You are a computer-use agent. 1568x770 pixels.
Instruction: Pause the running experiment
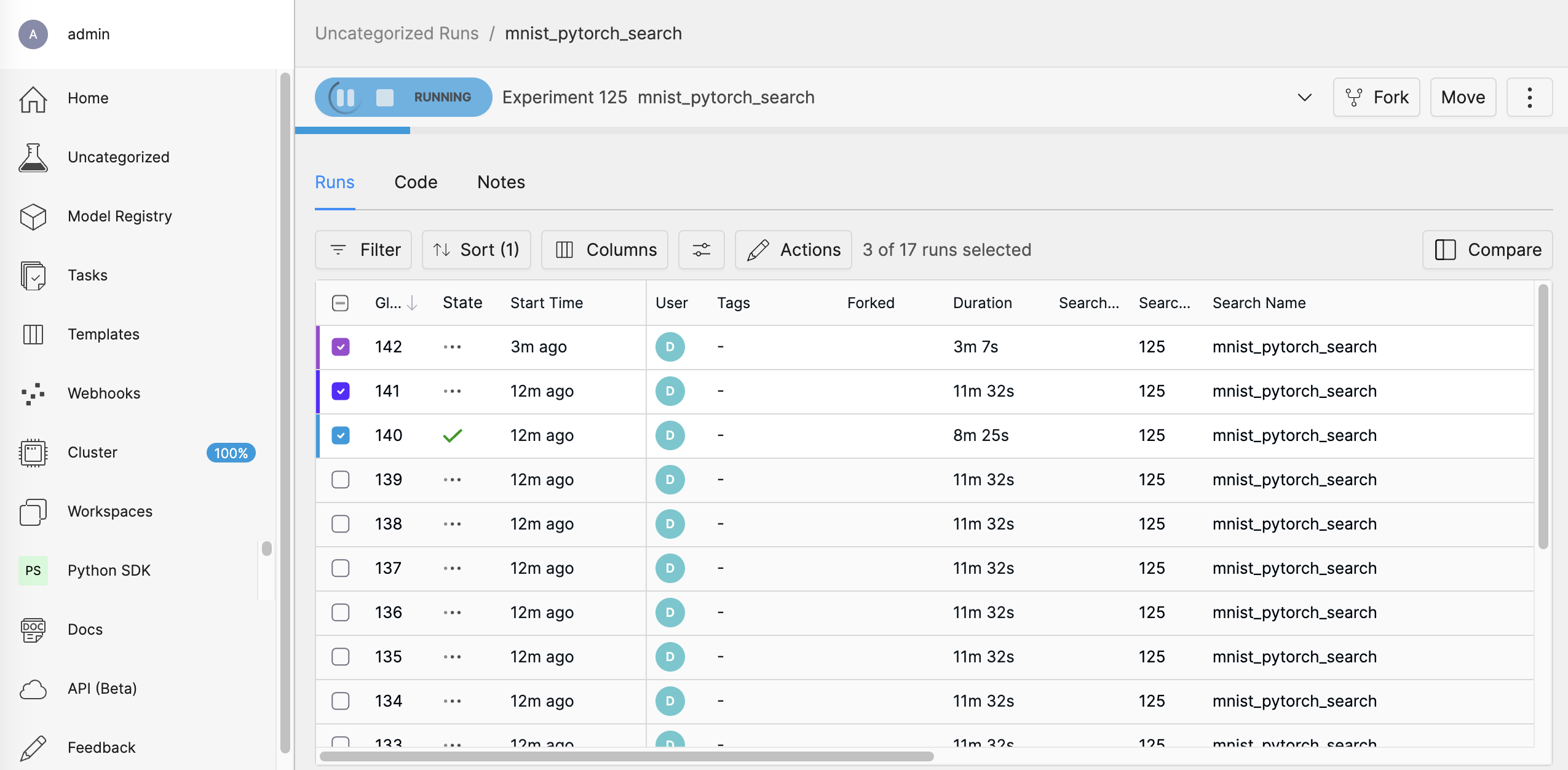(x=346, y=97)
